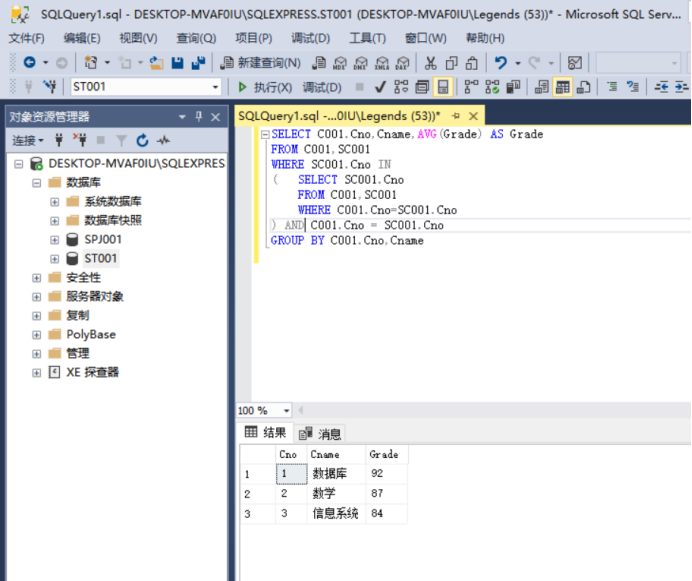Open the 连接 dropdown in Object Explorer
The image size is (692, 581).
coord(28,140)
